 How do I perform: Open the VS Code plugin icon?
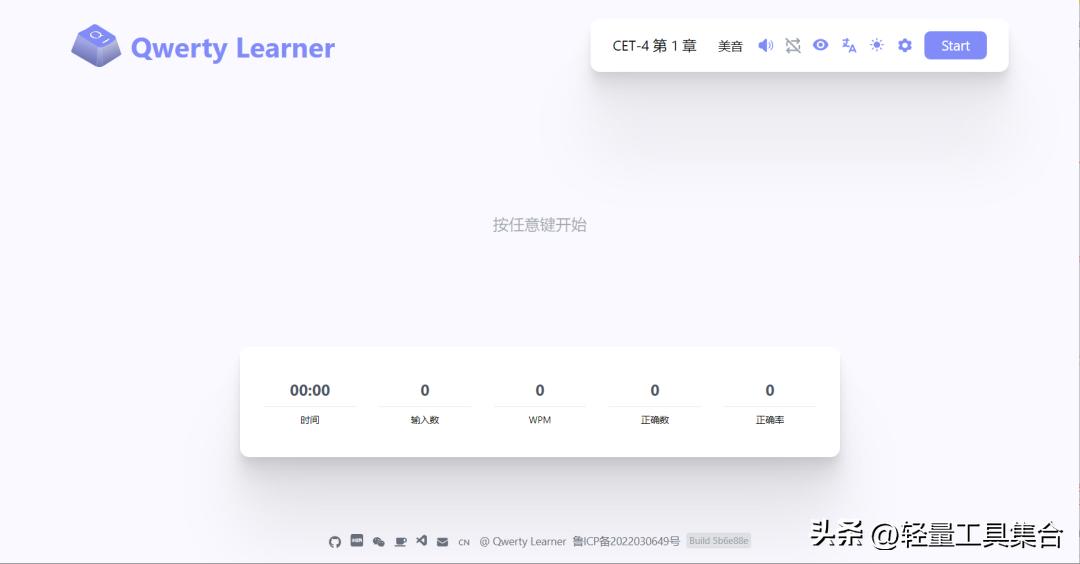[x=422, y=541]
